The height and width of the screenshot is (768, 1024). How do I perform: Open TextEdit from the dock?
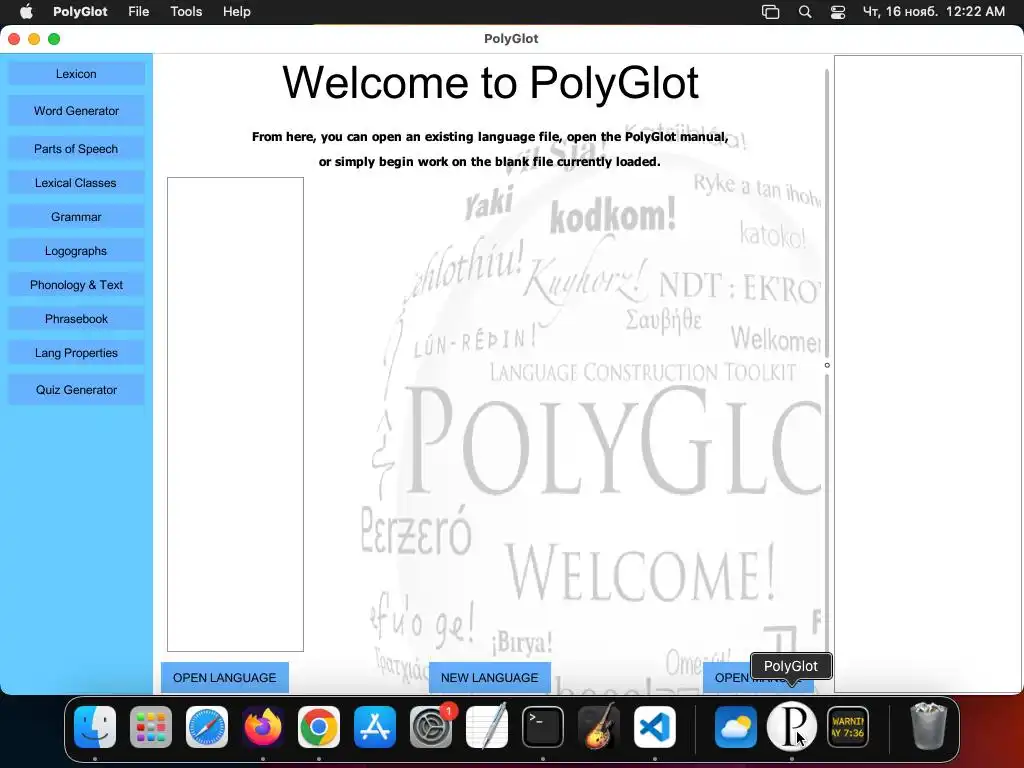click(487, 727)
